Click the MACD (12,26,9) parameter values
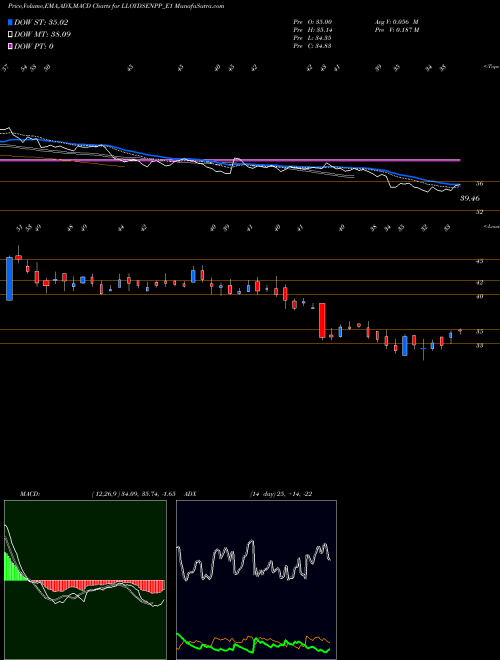This screenshot has width=500, height=660. click(x=133, y=494)
